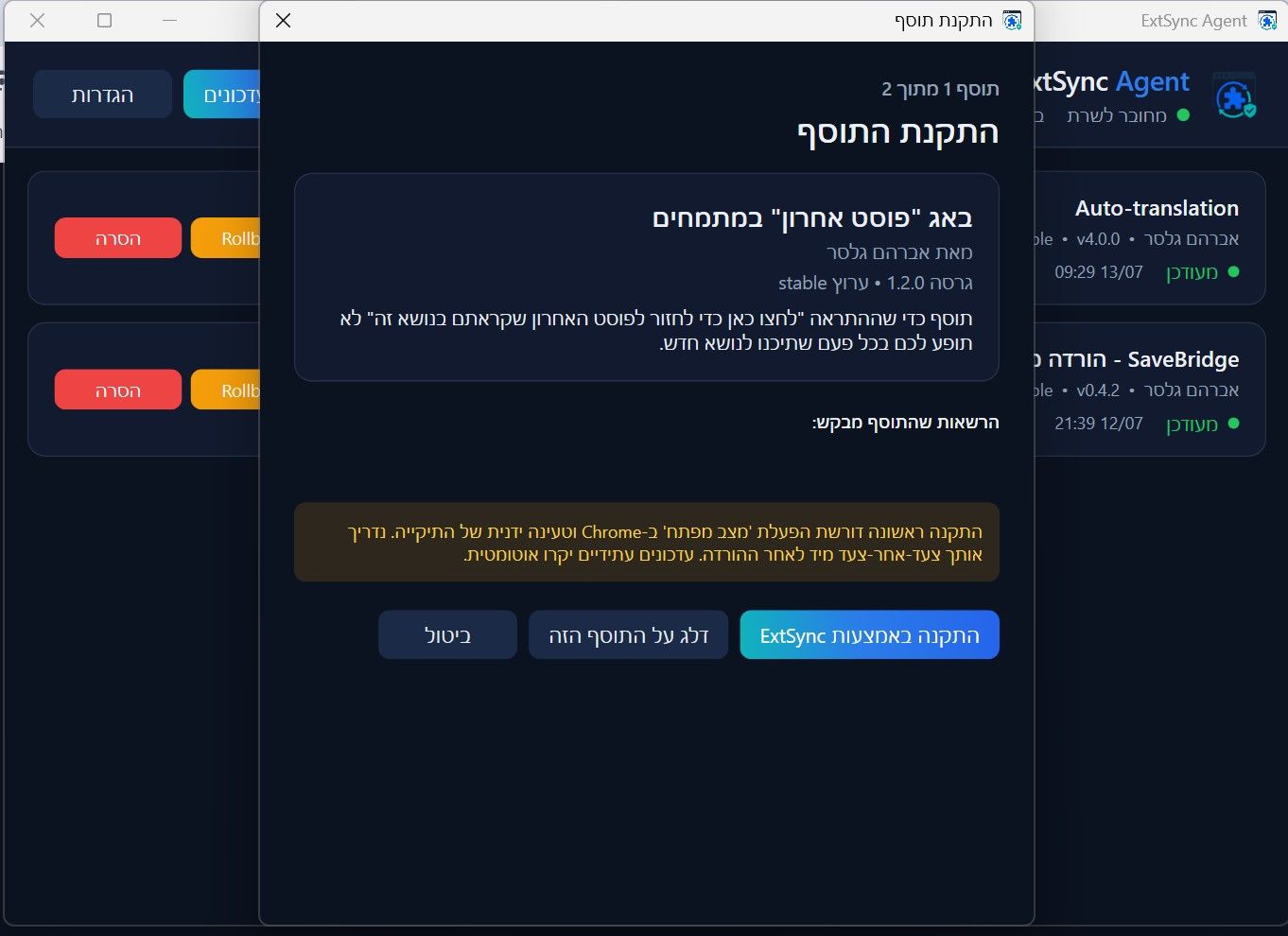Click הסרה for SaveBridge extension
The height and width of the screenshot is (936, 1288).
pos(118,390)
